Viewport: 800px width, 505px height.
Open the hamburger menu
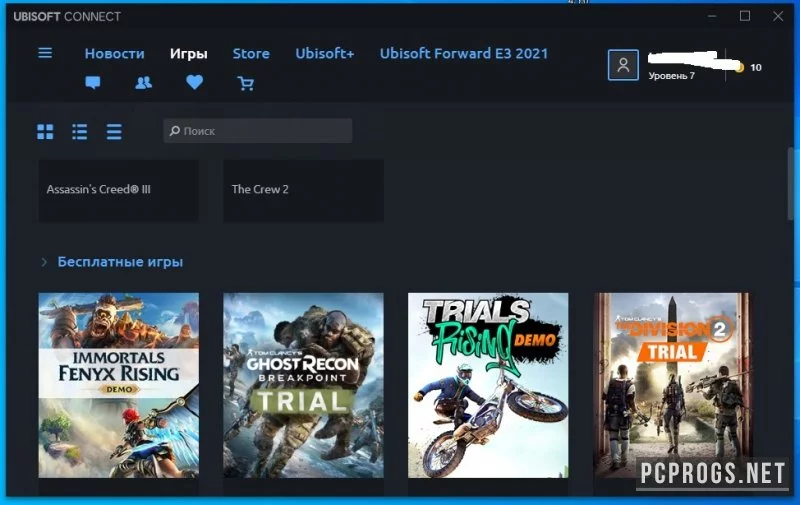click(45, 53)
